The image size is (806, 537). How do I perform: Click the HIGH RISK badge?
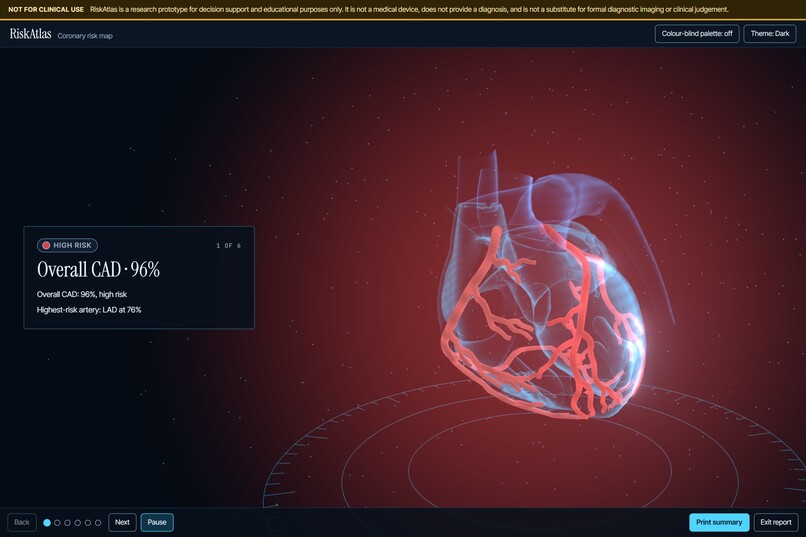point(67,245)
